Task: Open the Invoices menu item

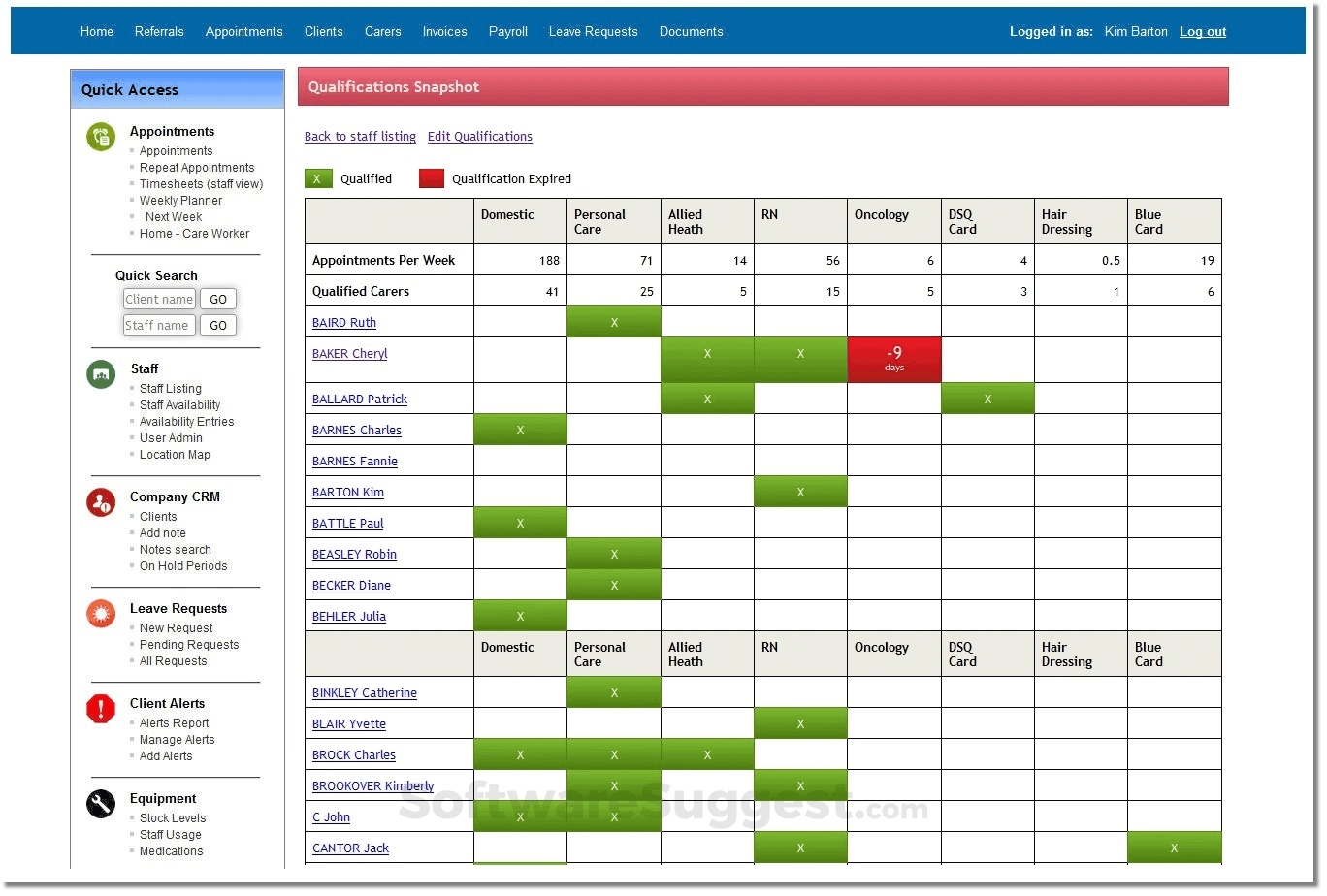Action: 444,31
